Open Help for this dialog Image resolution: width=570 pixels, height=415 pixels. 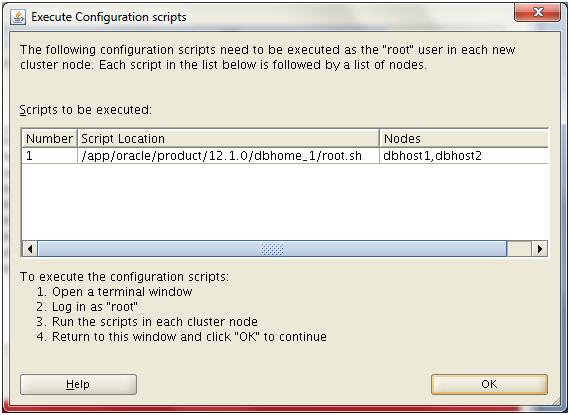coord(78,384)
